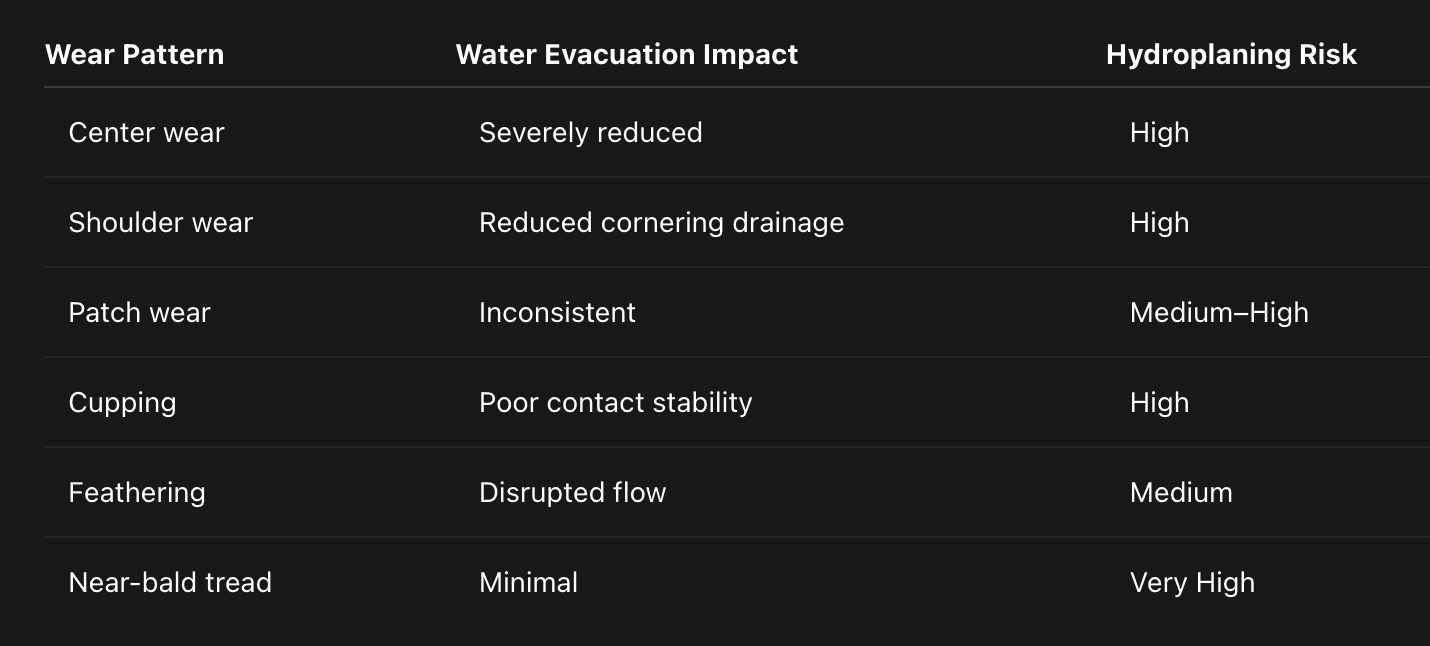Select the Patch wear cell
Image resolution: width=1430 pixels, height=646 pixels.
click(x=139, y=312)
